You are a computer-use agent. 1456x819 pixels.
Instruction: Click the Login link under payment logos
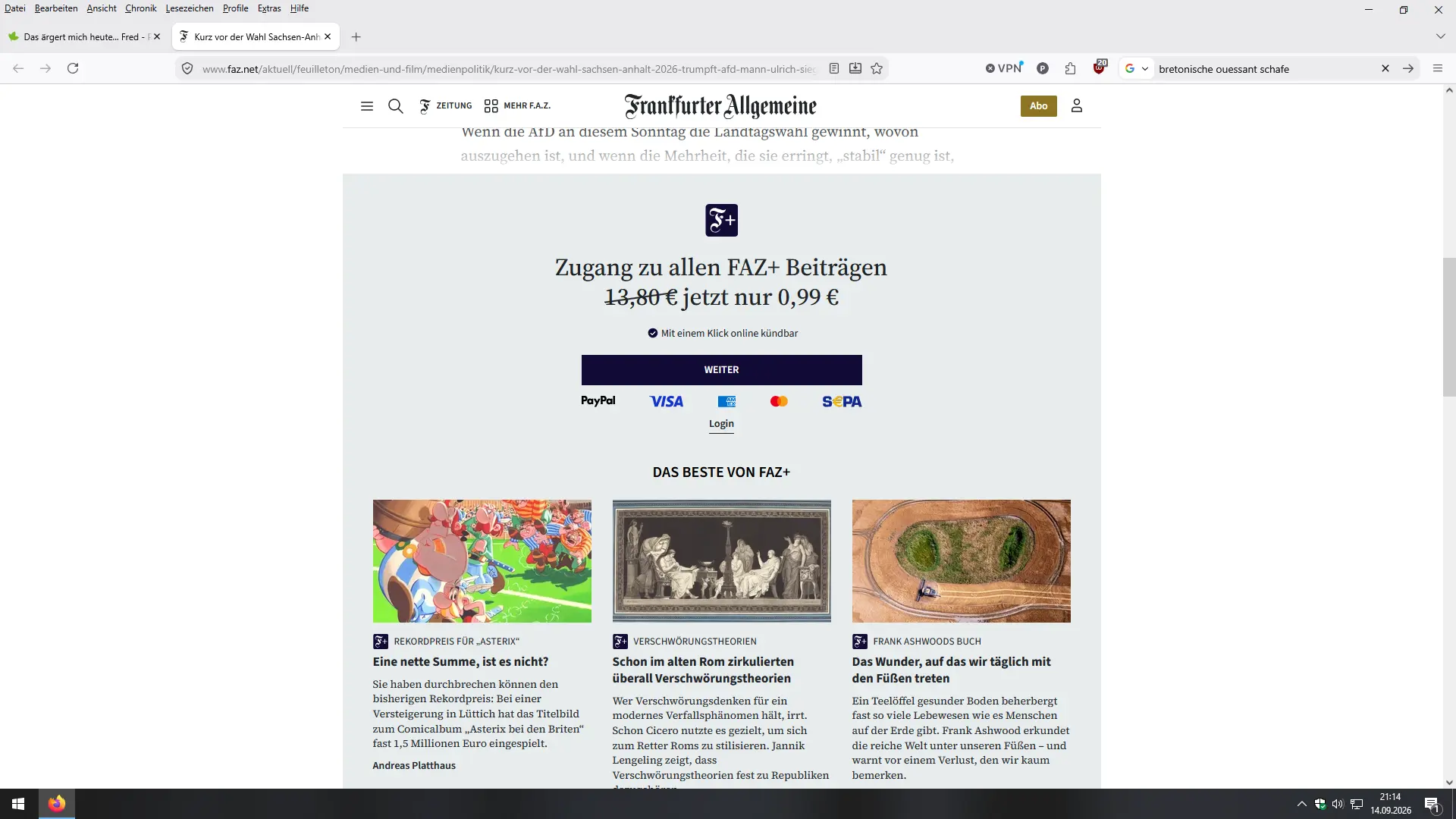pos(721,424)
